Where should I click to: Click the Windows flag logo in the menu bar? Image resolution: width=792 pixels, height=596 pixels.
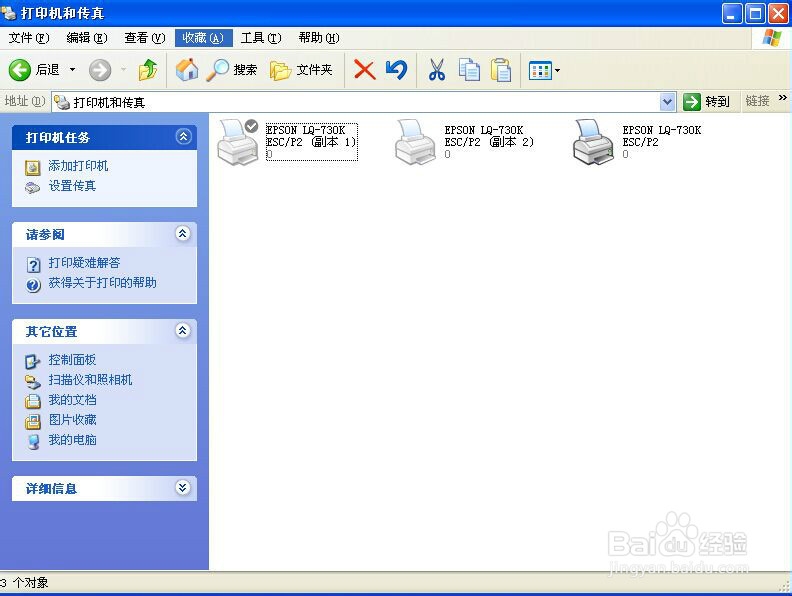772,38
